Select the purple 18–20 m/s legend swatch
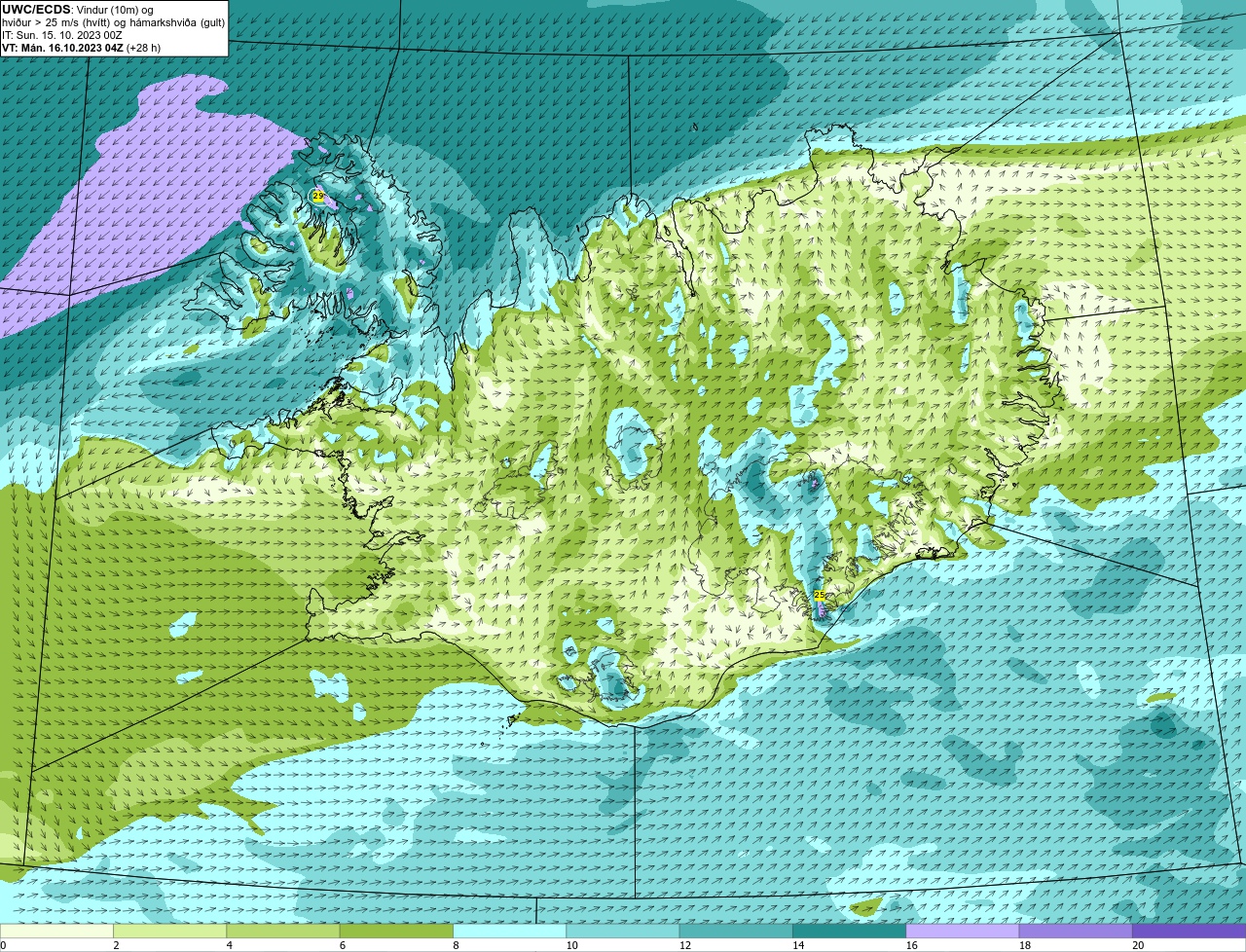This screenshot has height=952, width=1246. (x=1076, y=931)
